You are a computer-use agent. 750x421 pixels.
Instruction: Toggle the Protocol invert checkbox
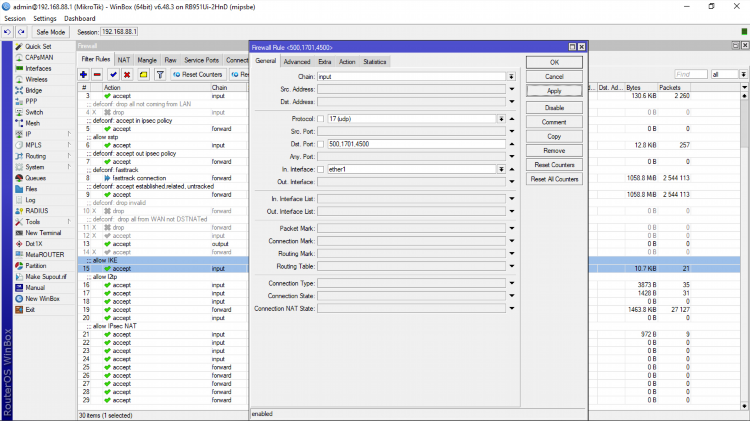coord(320,119)
